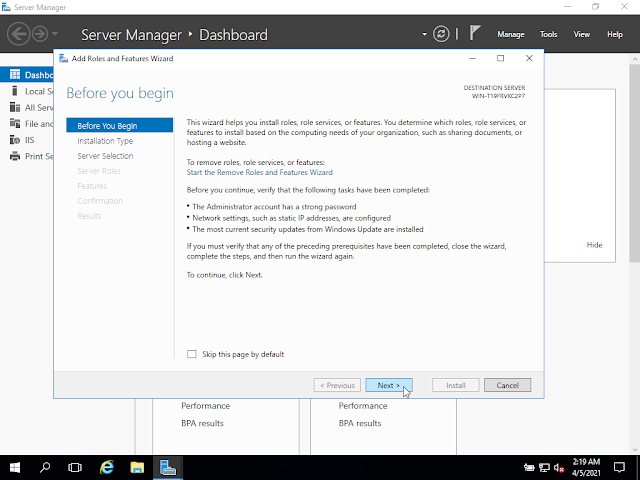The width and height of the screenshot is (640, 480).
Task: Open the Action Center notification icon
Action: click(x=620, y=467)
